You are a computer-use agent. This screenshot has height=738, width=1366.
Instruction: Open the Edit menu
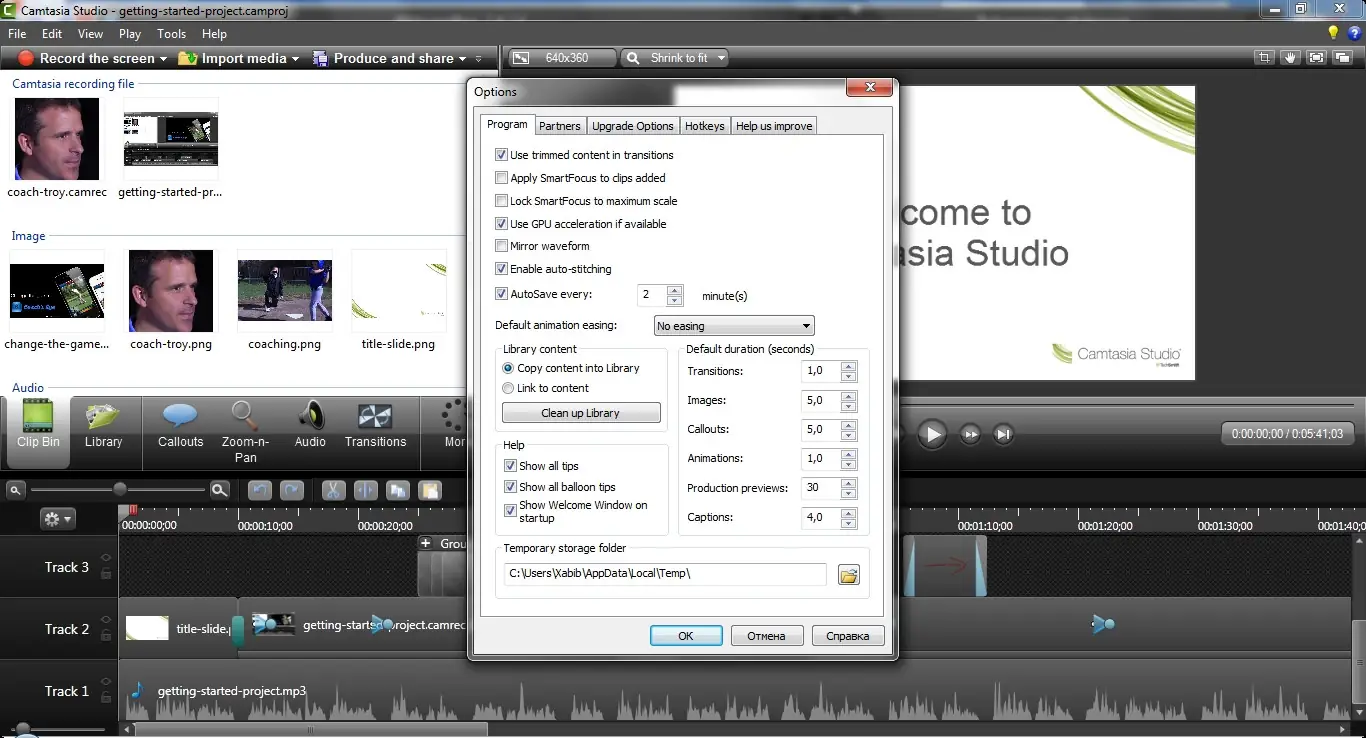click(x=52, y=34)
